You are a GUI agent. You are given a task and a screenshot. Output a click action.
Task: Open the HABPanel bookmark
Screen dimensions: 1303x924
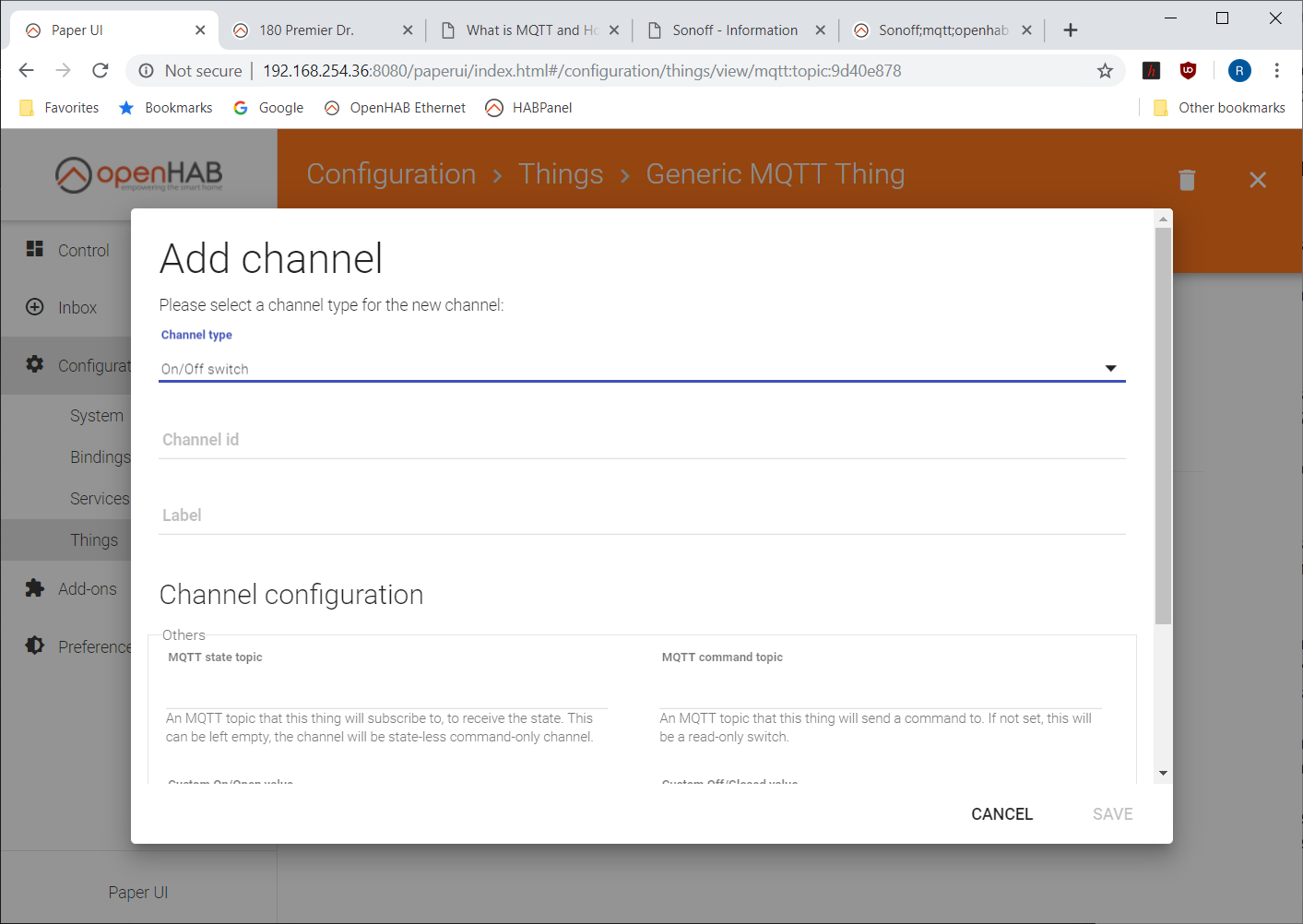point(529,108)
